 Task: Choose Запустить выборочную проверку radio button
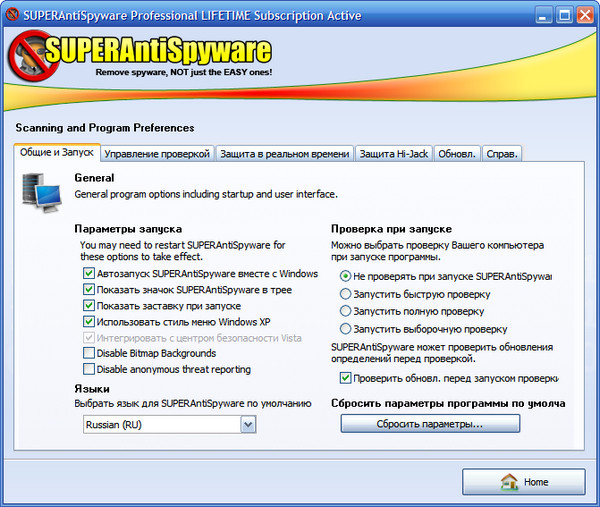(346, 328)
